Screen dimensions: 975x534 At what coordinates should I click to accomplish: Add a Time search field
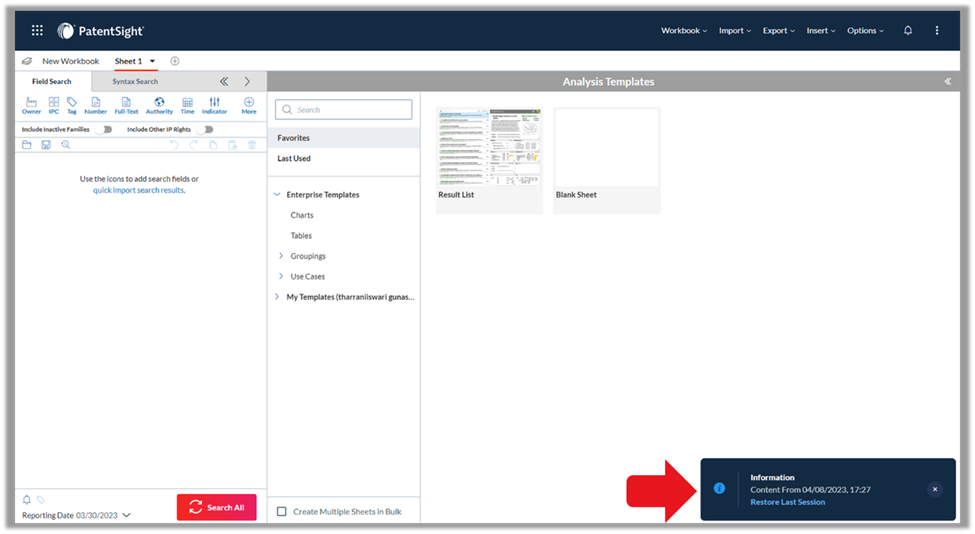[187, 105]
